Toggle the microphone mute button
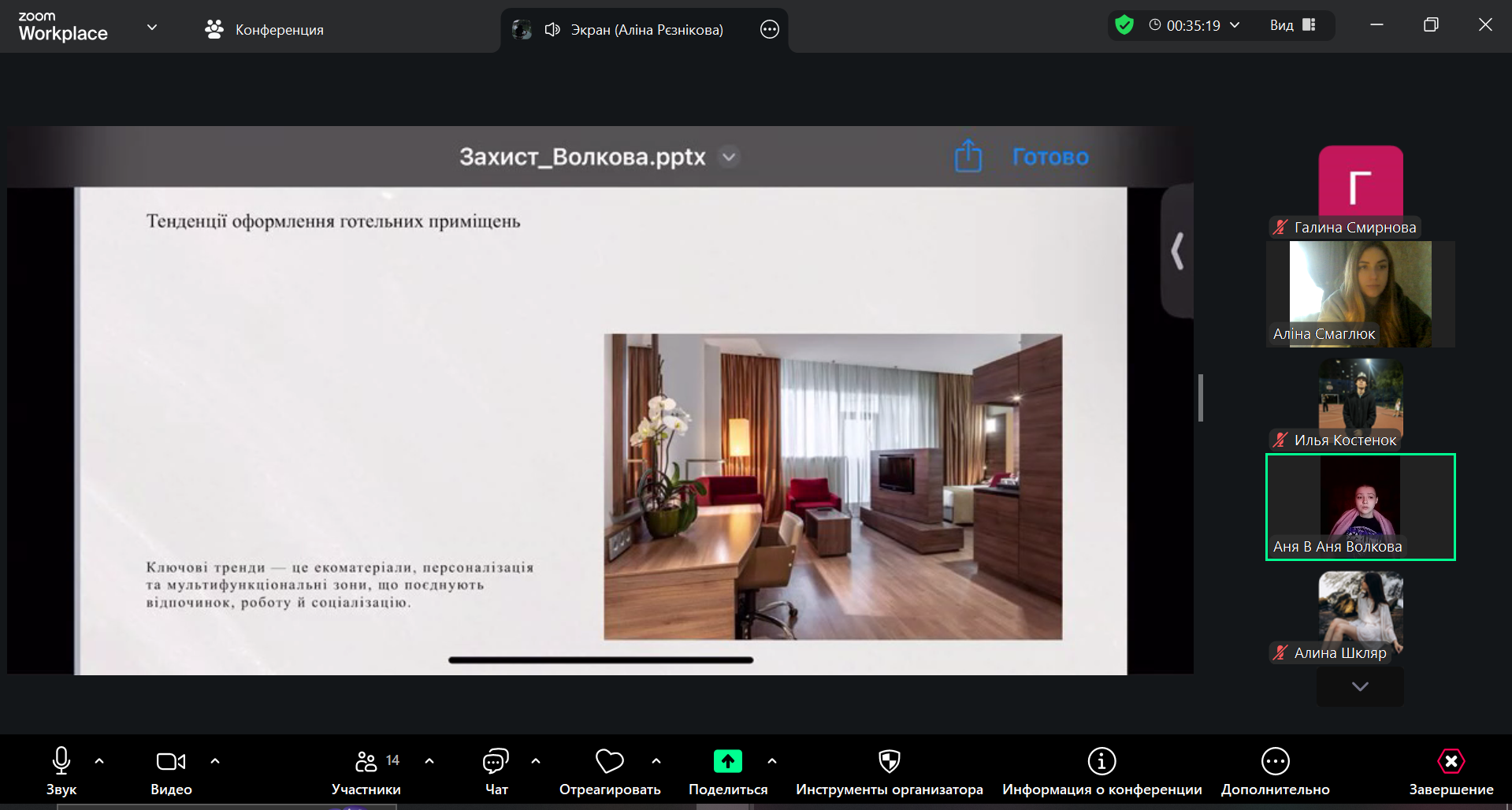This screenshot has width=1512, height=810. (61, 762)
